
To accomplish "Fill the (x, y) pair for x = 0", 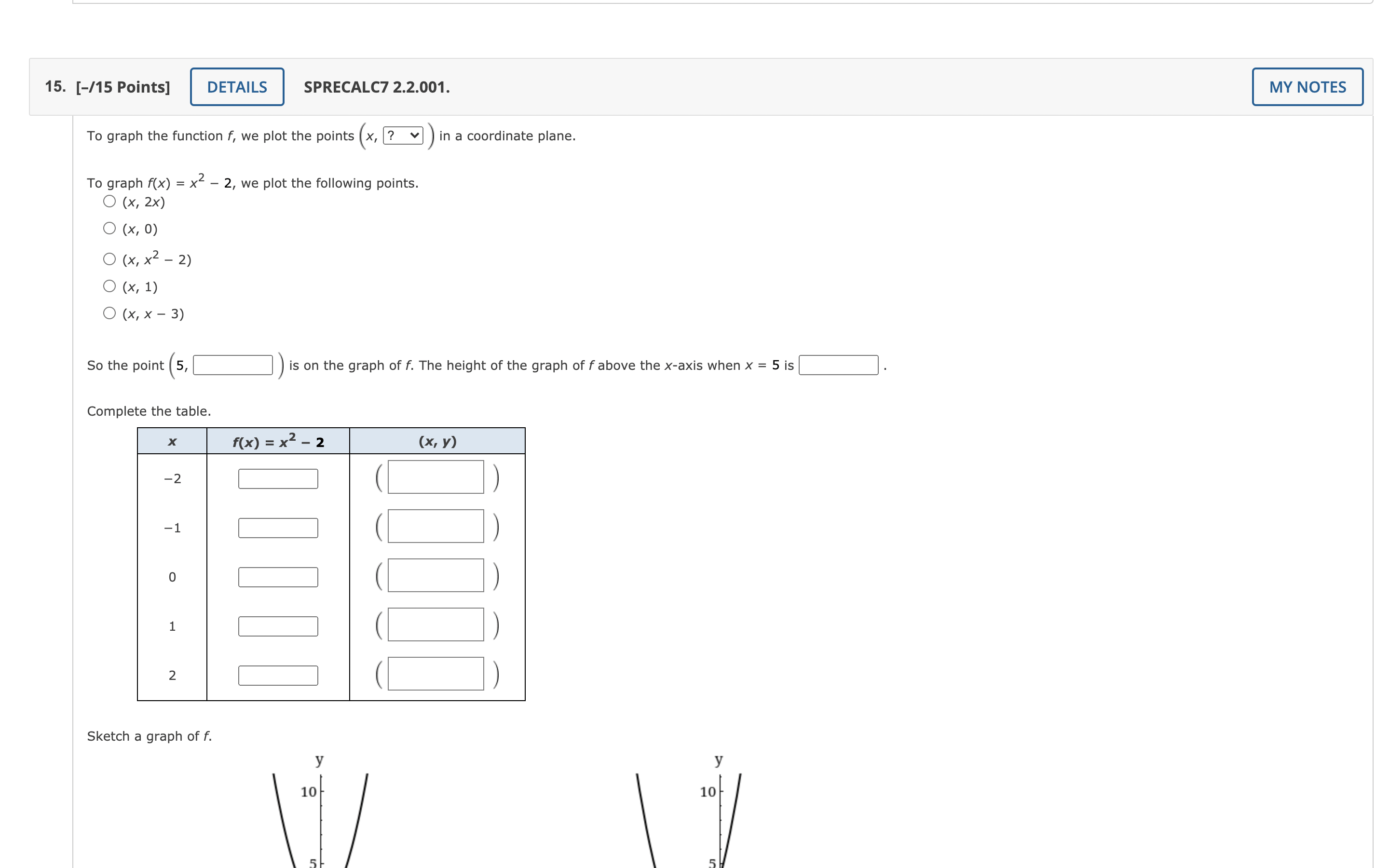I will pyautogui.click(x=436, y=576).
